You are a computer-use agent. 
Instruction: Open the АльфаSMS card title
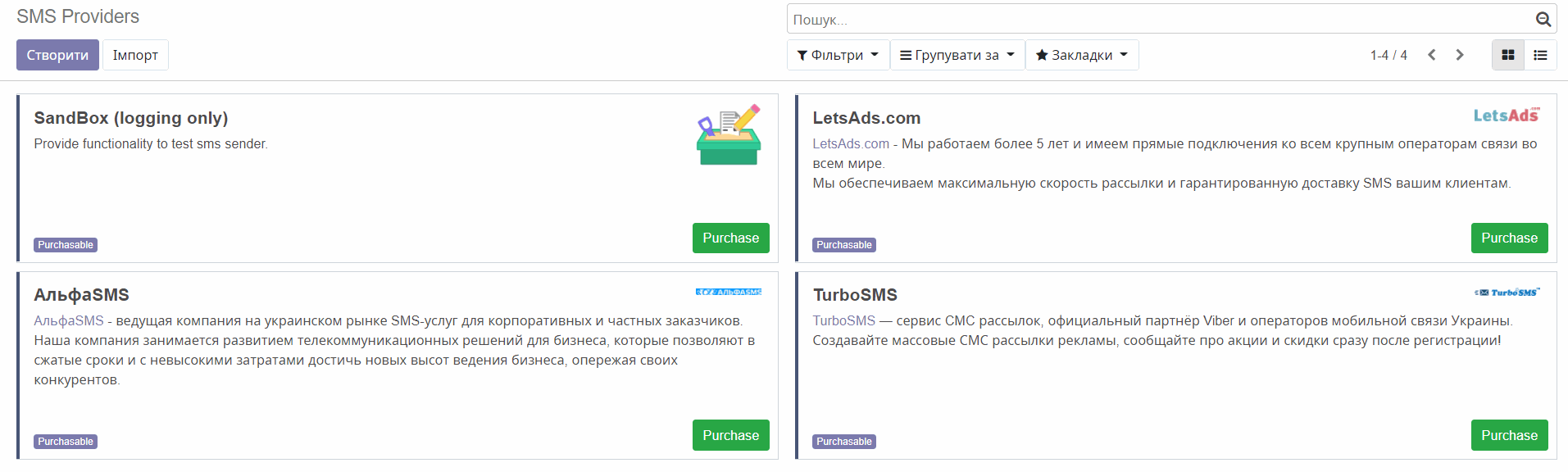(81, 295)
